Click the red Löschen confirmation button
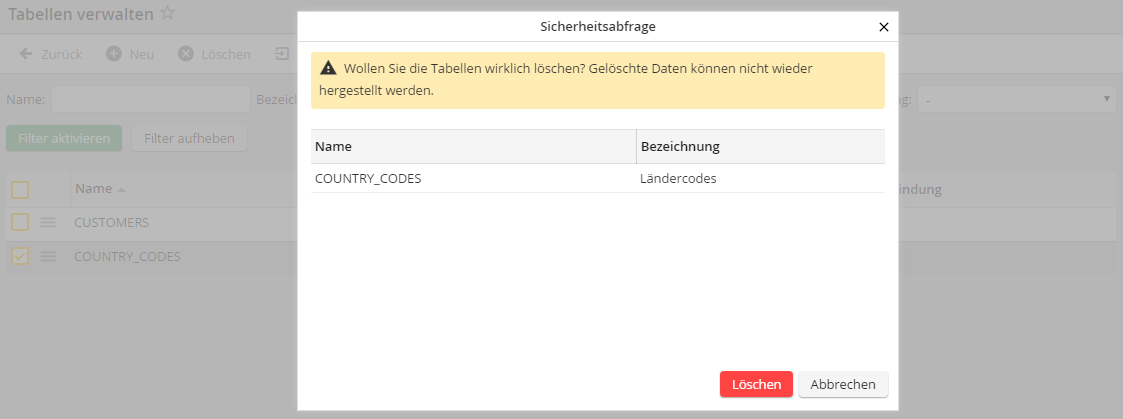Viewport: 1123px width, 419px height. pos(755,384)
